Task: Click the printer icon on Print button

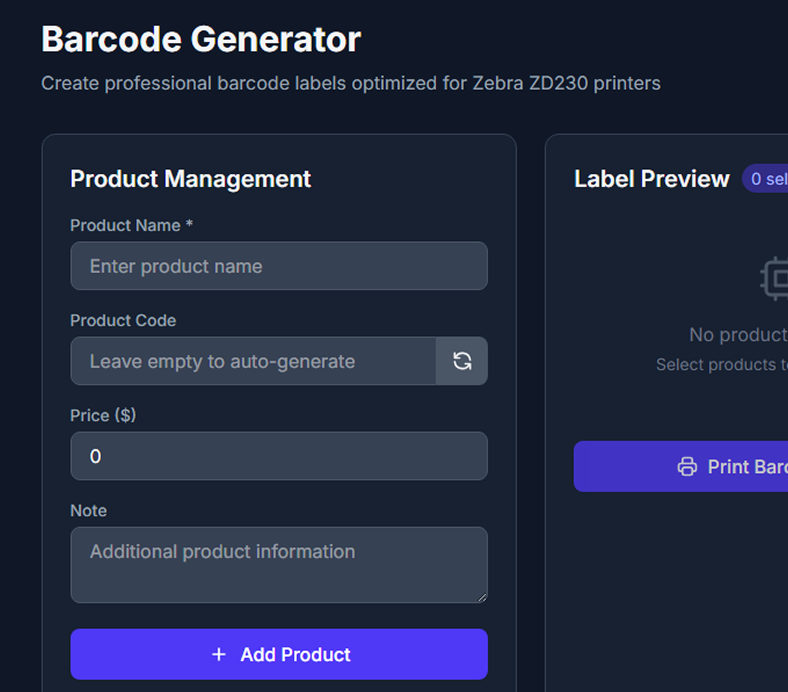Action: click(x=687, y=467)
